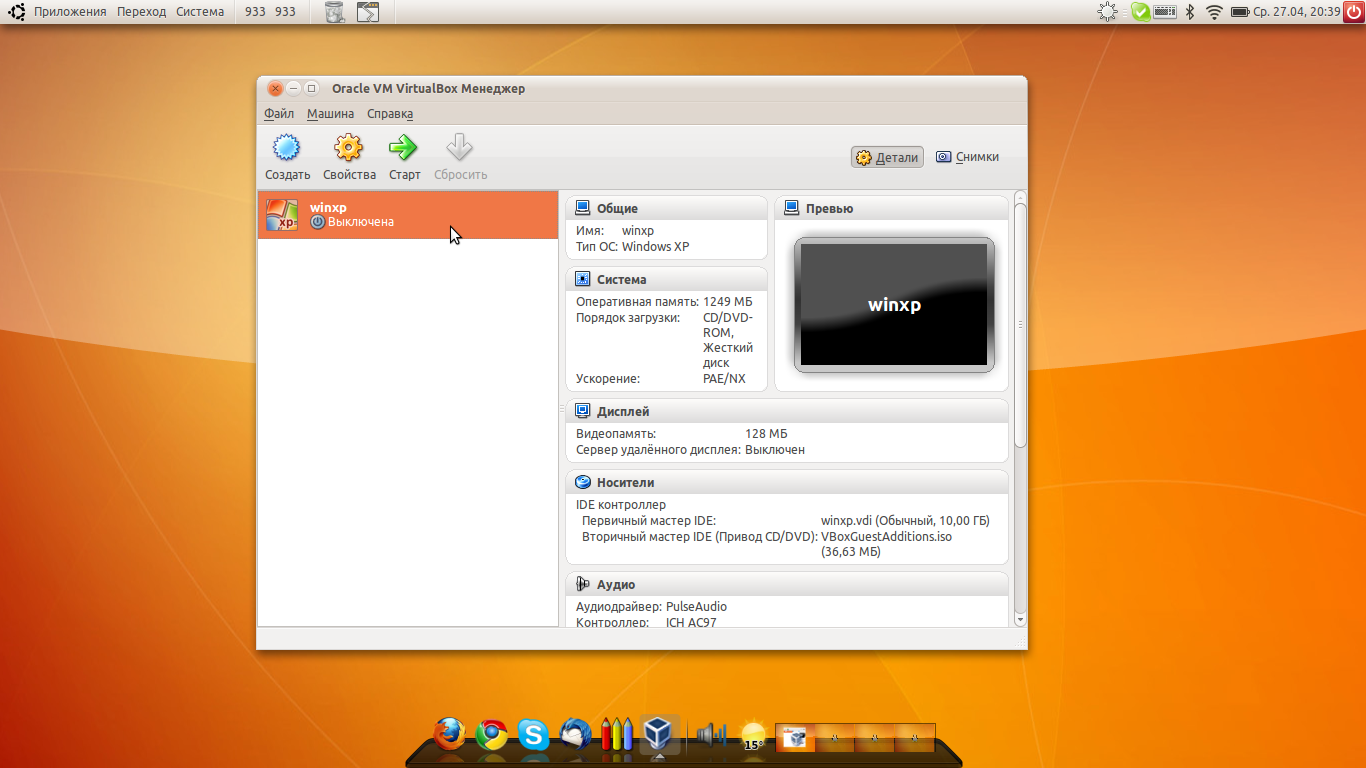Click the Выключена status text
The height and width of the screenshot is (768, 1366).
pos(361,222)
